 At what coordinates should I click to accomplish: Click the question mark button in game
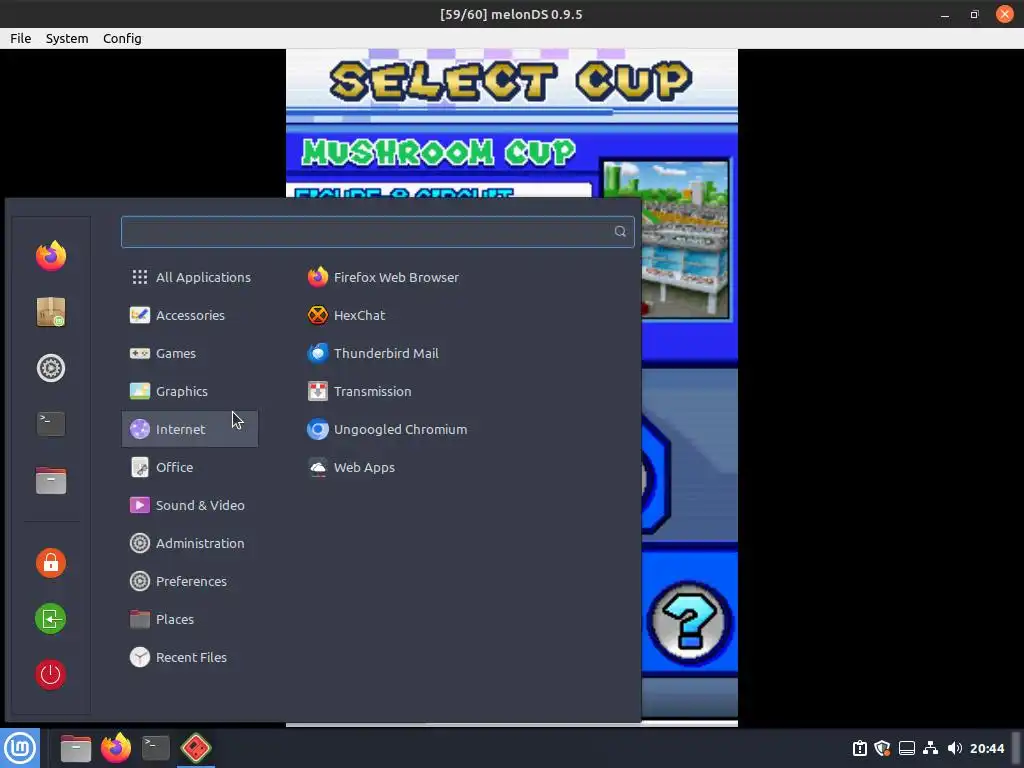[x=690, y=622]
